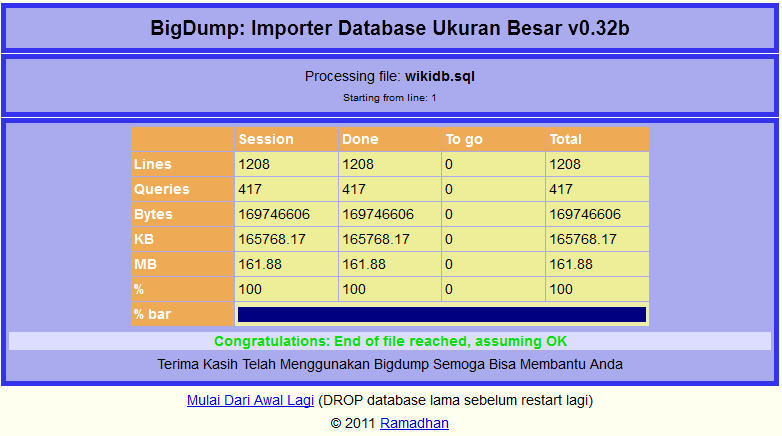Image resolution: width=782 pixels, height=436 pixels.
Task: Click the % row label
Action: 183,289
